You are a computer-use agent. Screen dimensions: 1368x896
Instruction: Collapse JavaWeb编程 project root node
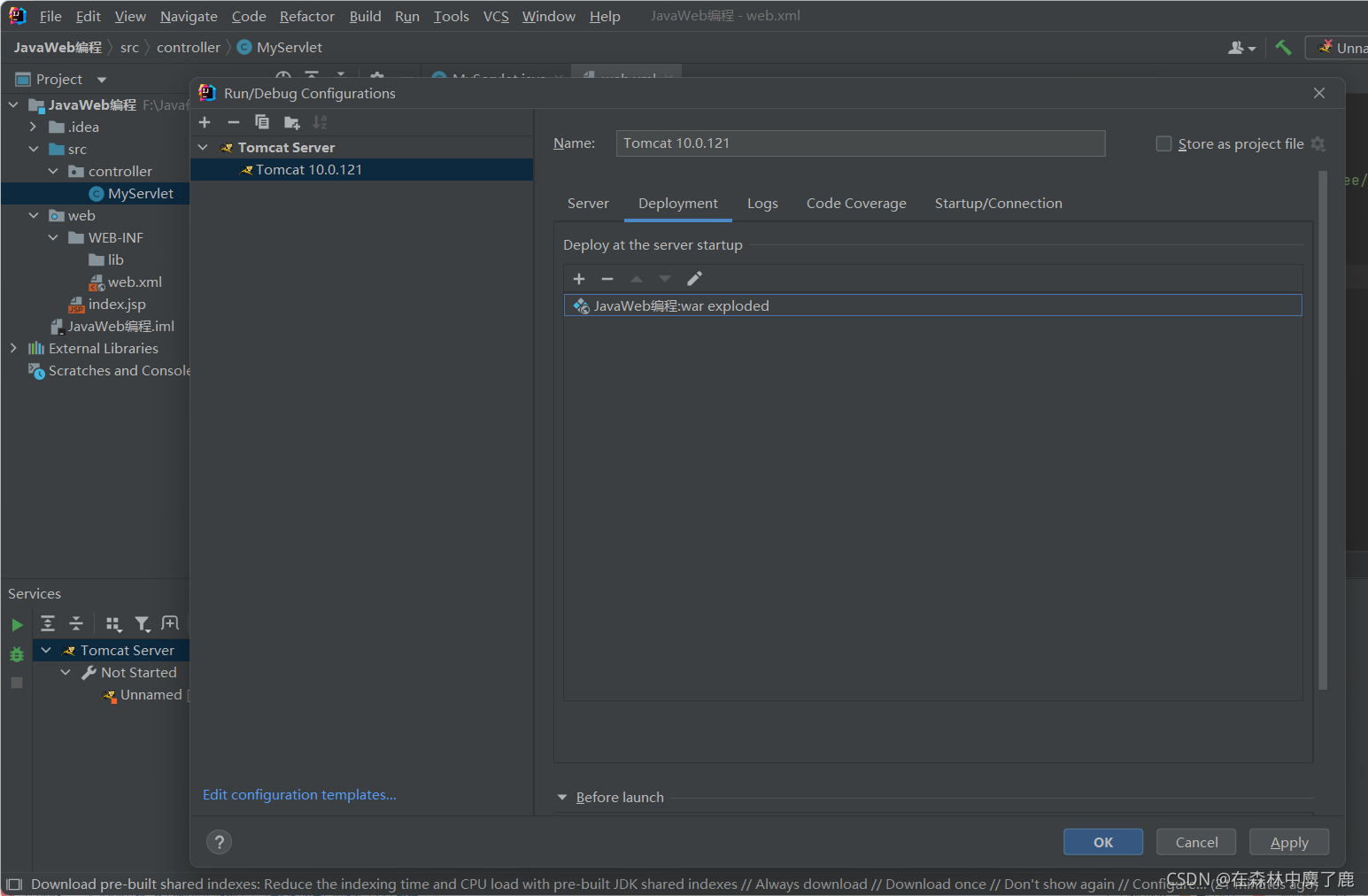[x=13, y=104]
